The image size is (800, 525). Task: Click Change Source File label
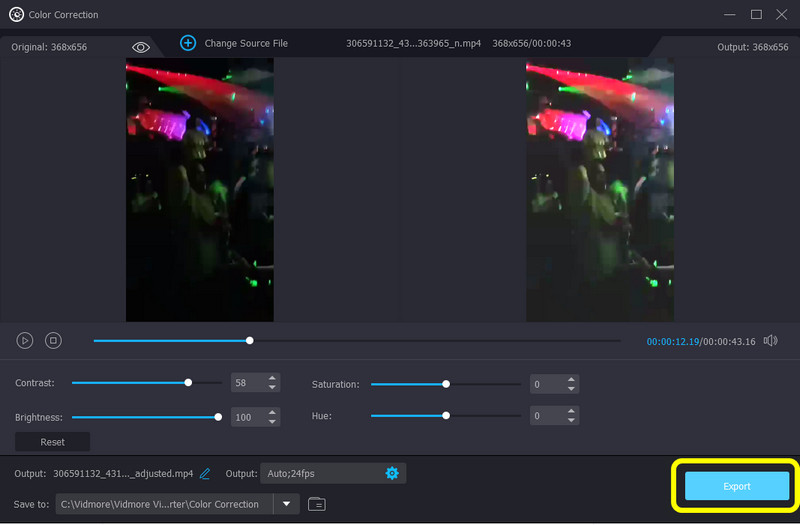click(x=246, y=43)
